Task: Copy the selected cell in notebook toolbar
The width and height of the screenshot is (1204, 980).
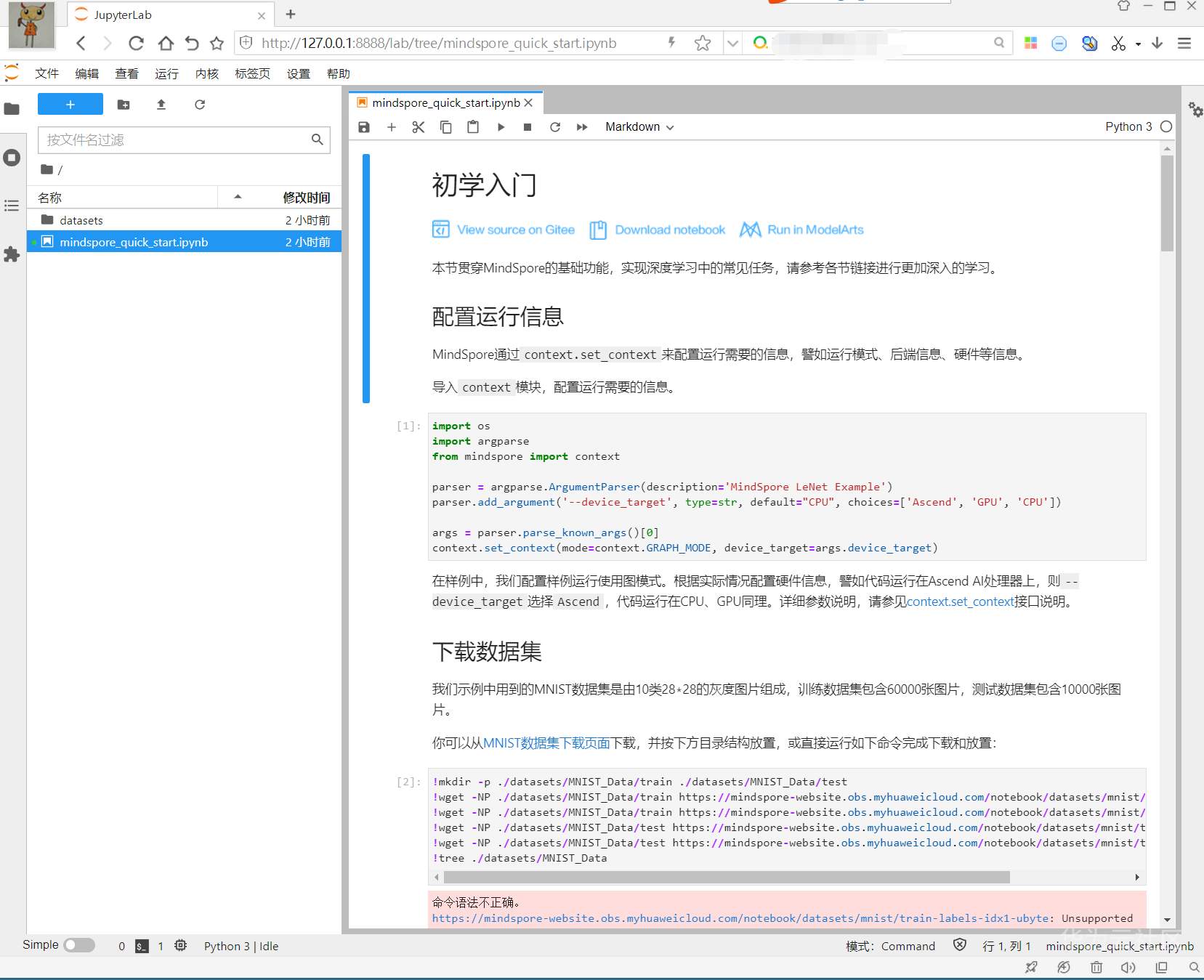Action: (x=445, y=127)
